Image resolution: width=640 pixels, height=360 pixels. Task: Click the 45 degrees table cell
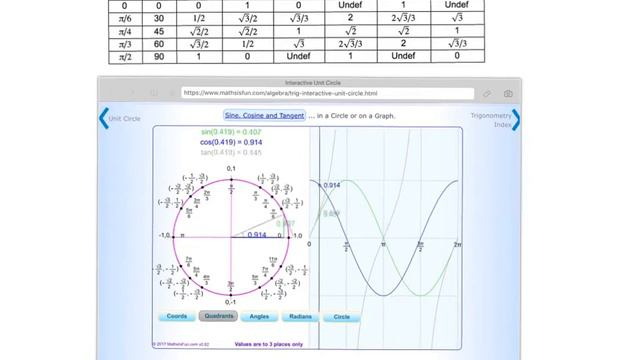pyautogui.click(x=159, y=31)
